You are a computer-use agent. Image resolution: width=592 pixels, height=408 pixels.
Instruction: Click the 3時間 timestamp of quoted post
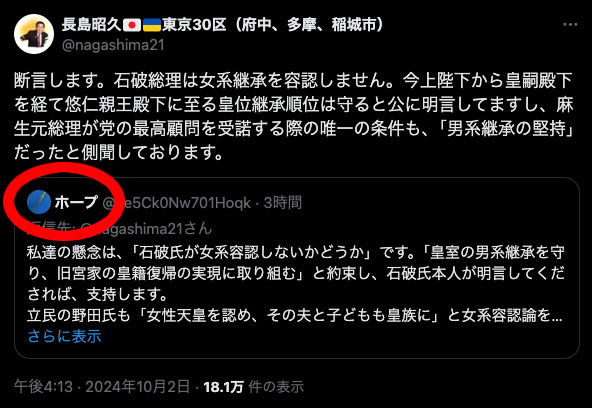[282, 203]
